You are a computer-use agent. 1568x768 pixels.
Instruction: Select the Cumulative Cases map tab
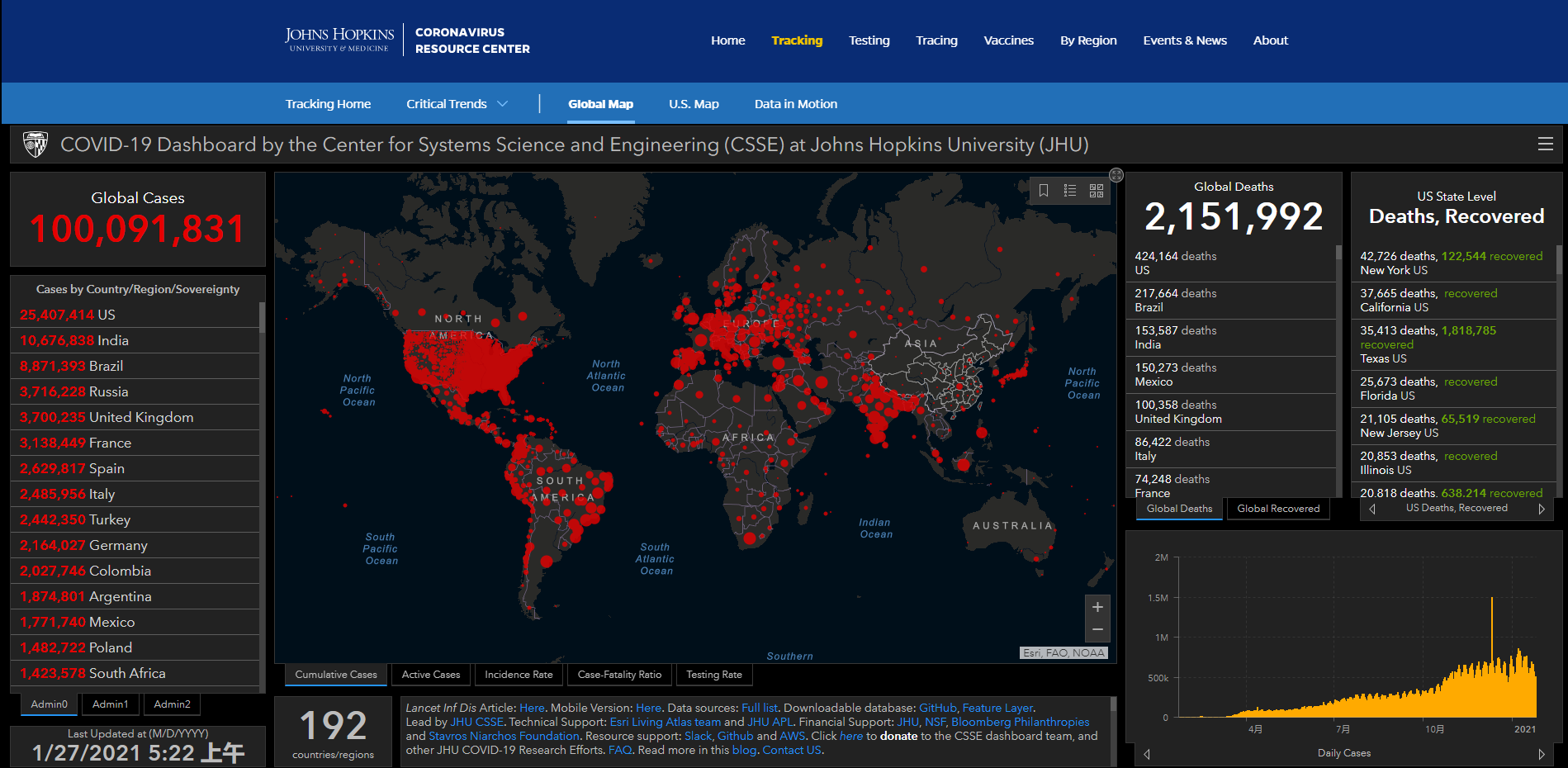tap(336, 675)
